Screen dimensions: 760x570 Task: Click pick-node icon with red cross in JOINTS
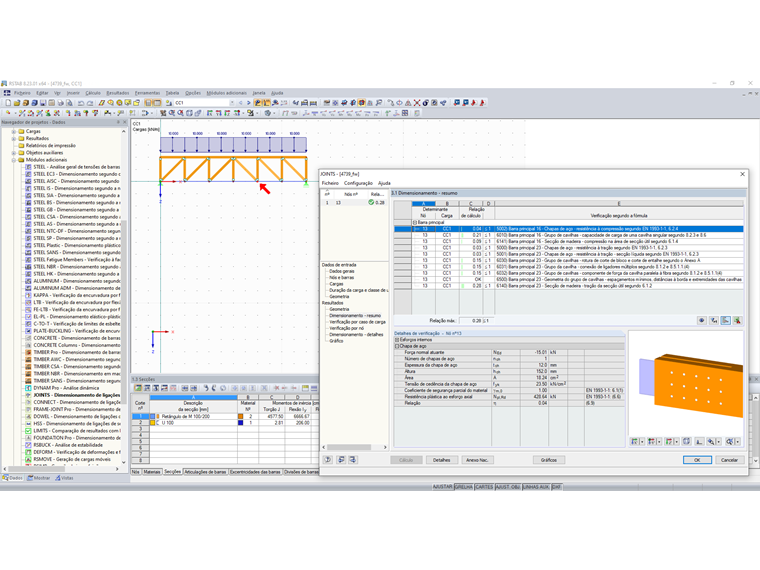[x=737, y=320]
